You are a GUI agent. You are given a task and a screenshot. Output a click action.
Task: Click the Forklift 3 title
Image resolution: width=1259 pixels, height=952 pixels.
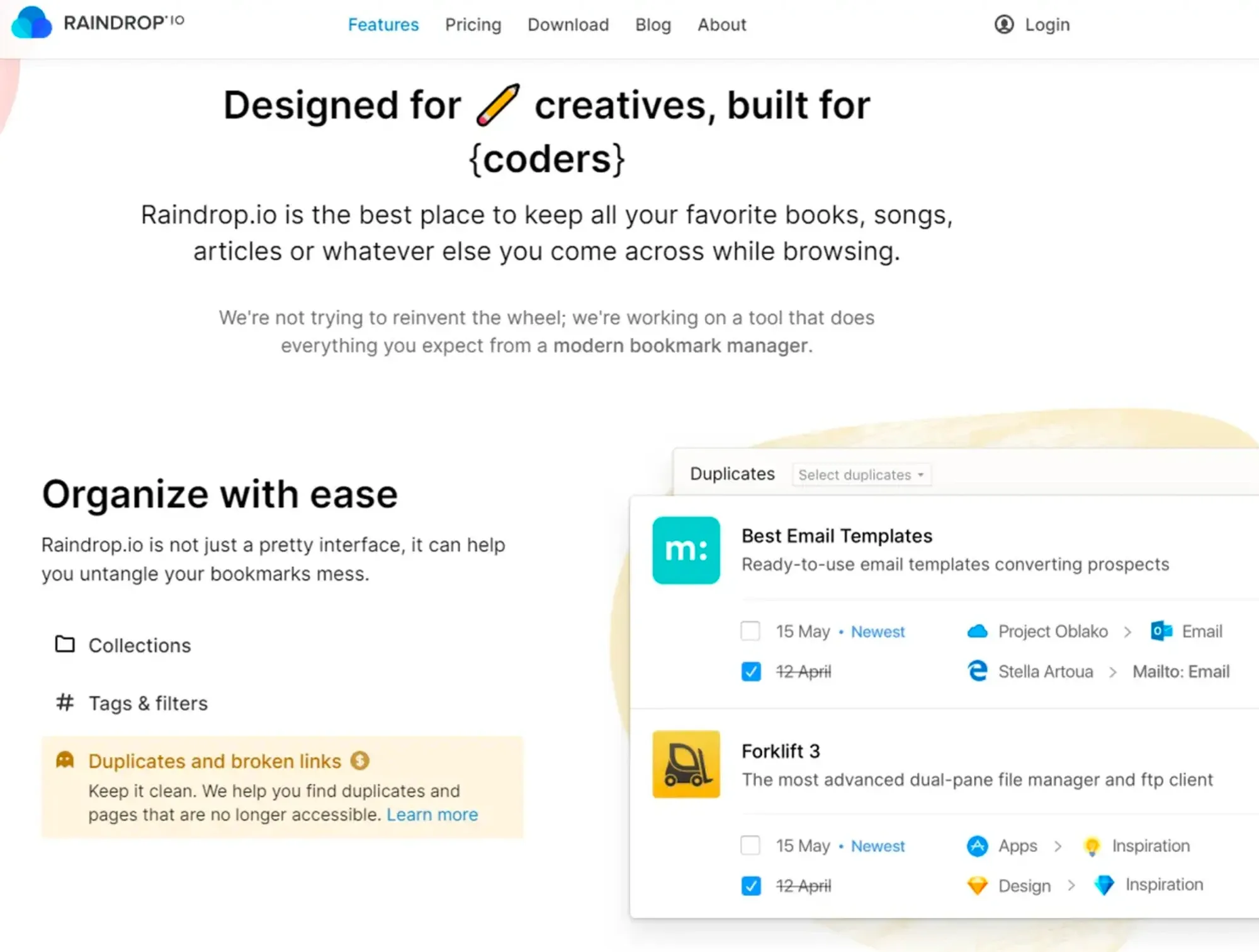(781, 751)
